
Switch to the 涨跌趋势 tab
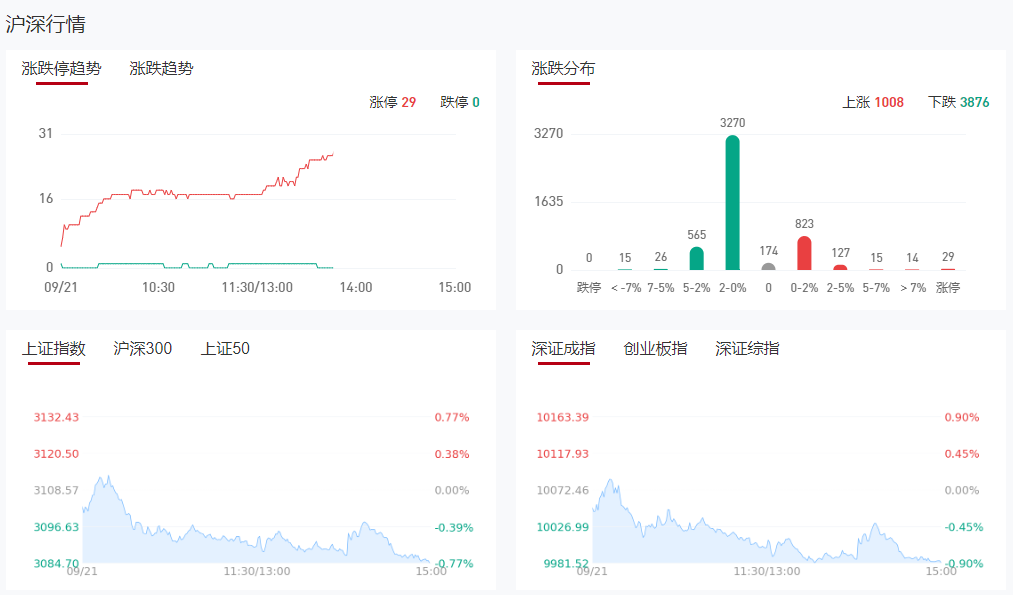click(161, 69)
